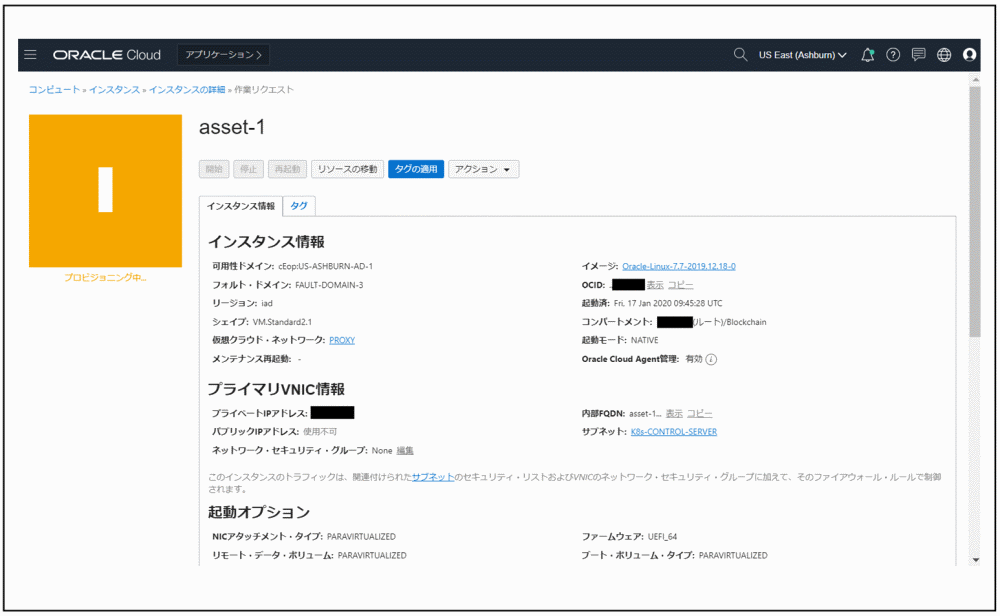Open the language globe icon
Screen dimensions: 1000x616
944,55
